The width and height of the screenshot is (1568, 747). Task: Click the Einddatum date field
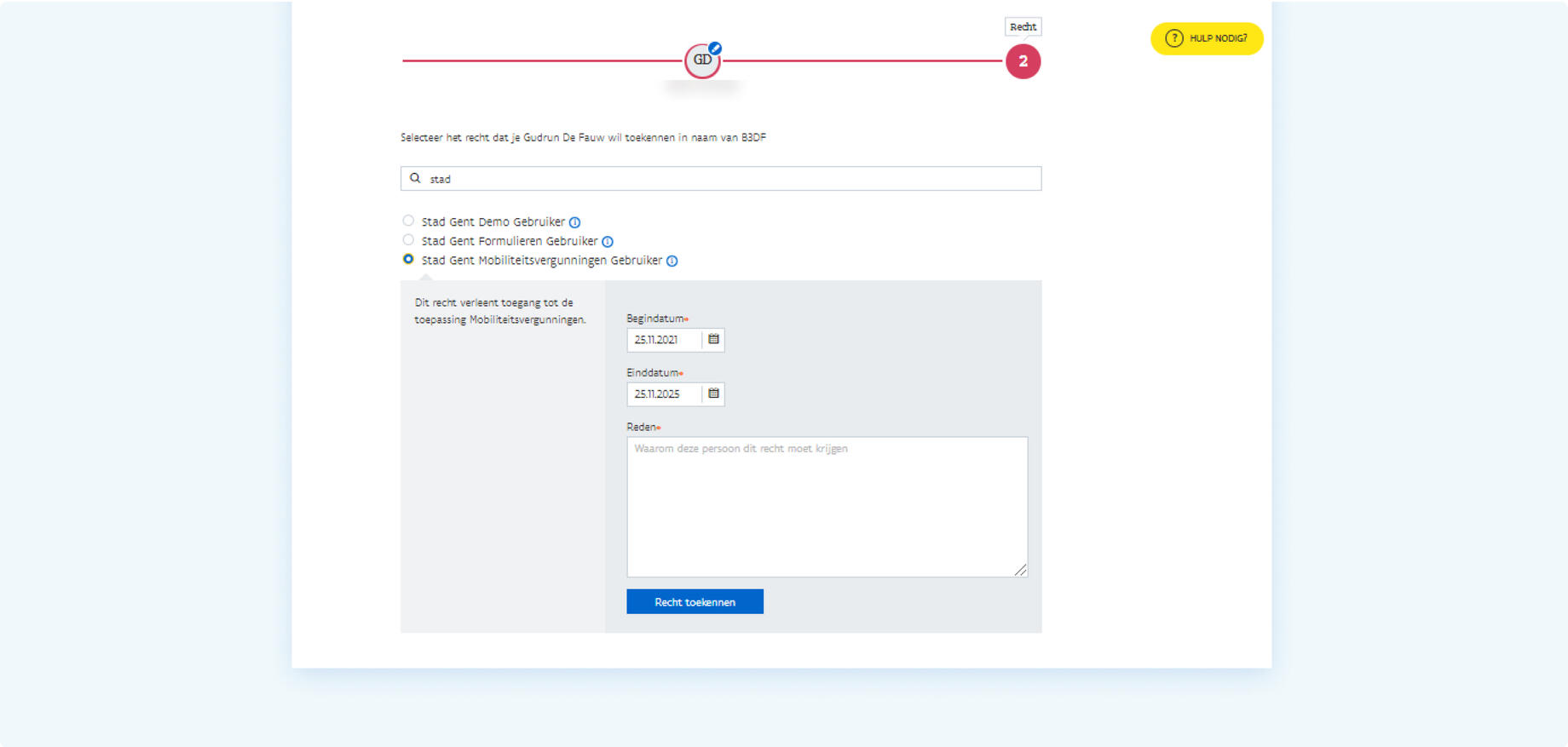664,394
